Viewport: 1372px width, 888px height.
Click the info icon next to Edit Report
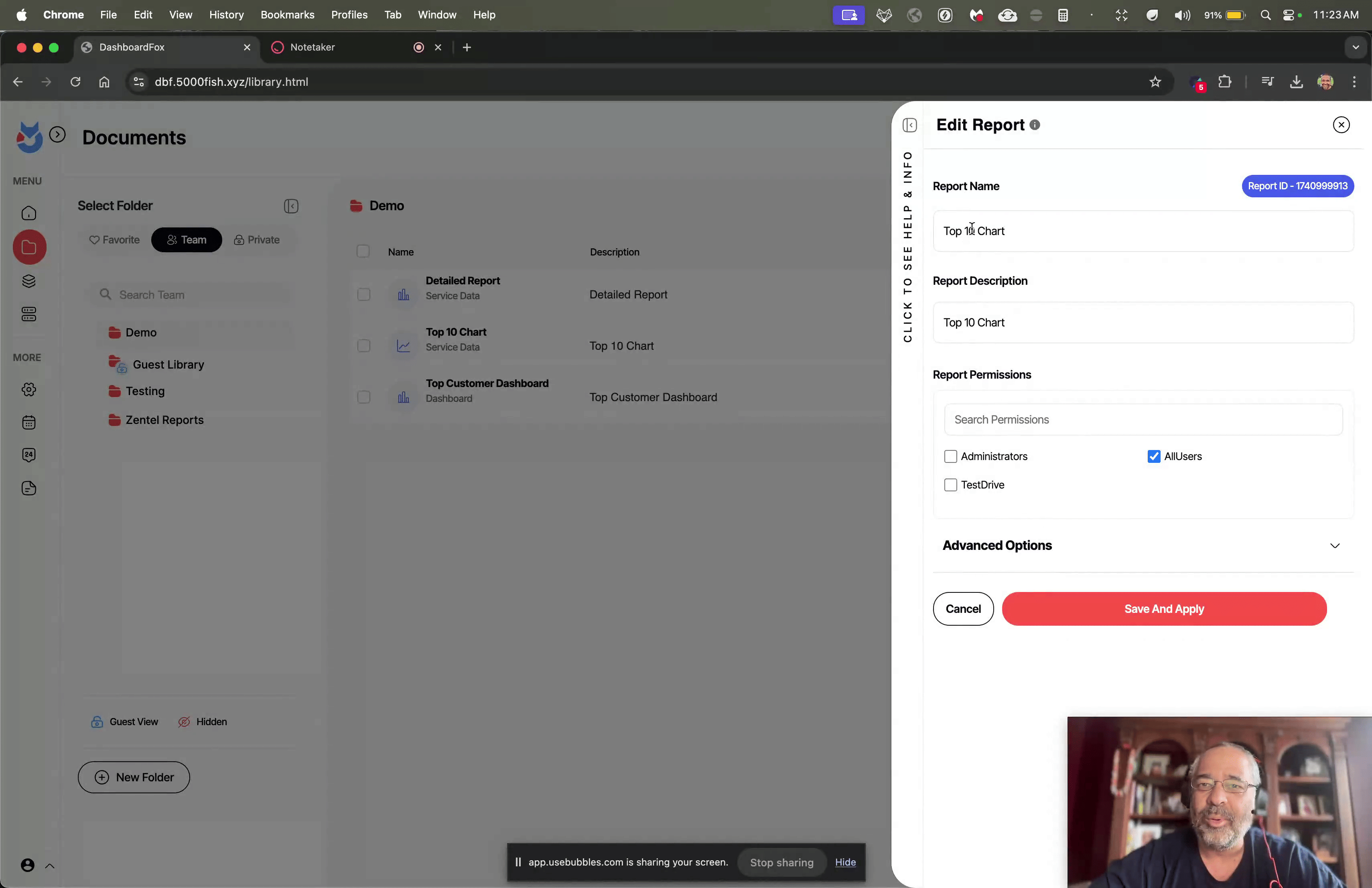[1035, 125]
